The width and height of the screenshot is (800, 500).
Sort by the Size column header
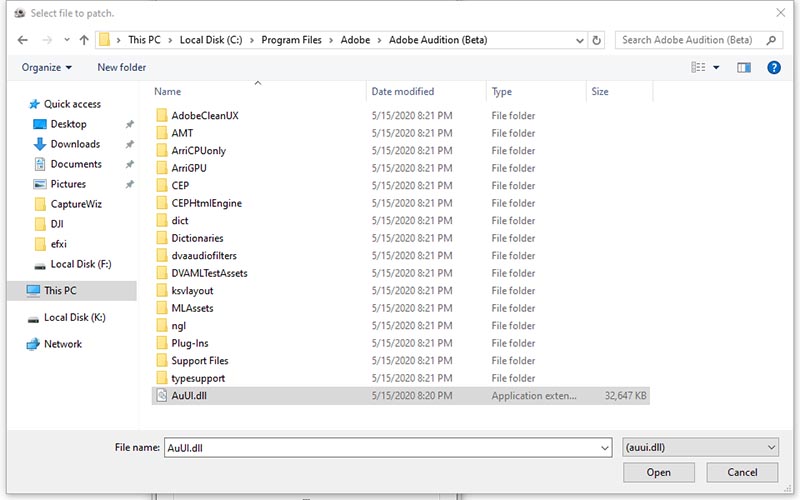(599, 91)
